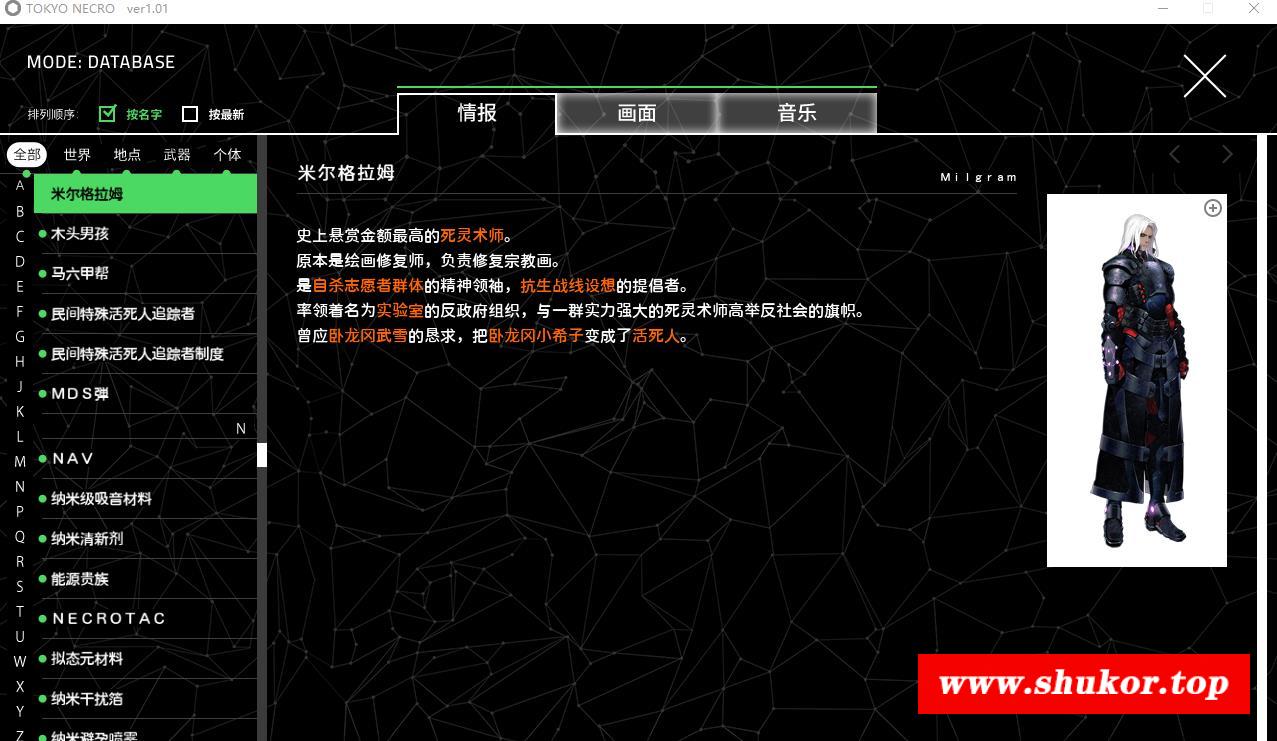Image resolution: width=1277 pixels, height=741 pixels.
Task: Filter entries by 个体 category
Action: pos(227,154)
